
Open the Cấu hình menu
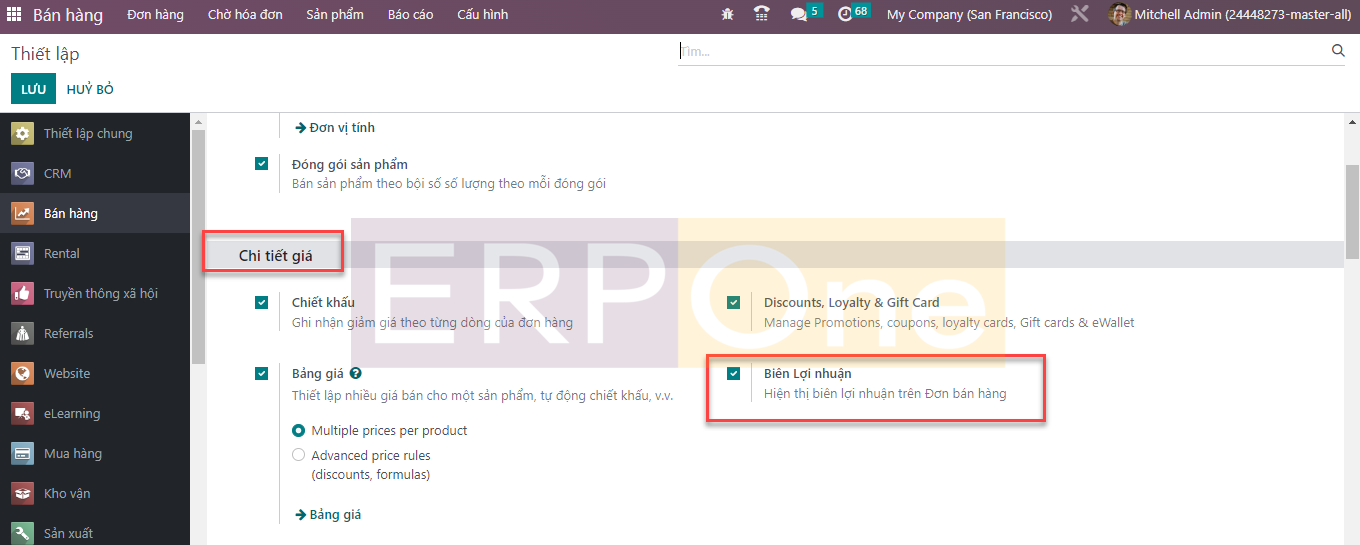coord(482,15)
